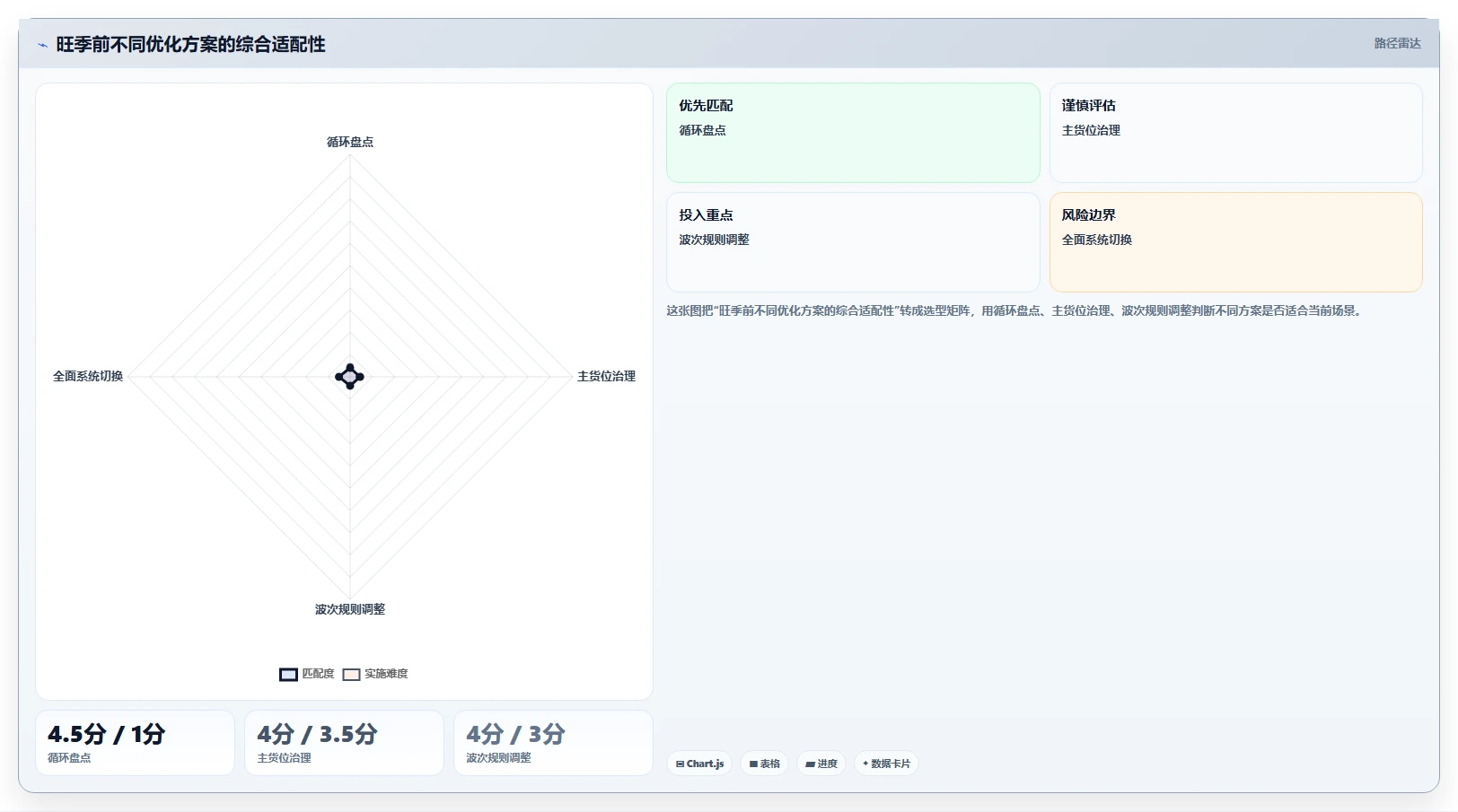Toggle the 匹配度 legend swatch
The width and height of the screenshot is (1458, 812).
point(288,675)
